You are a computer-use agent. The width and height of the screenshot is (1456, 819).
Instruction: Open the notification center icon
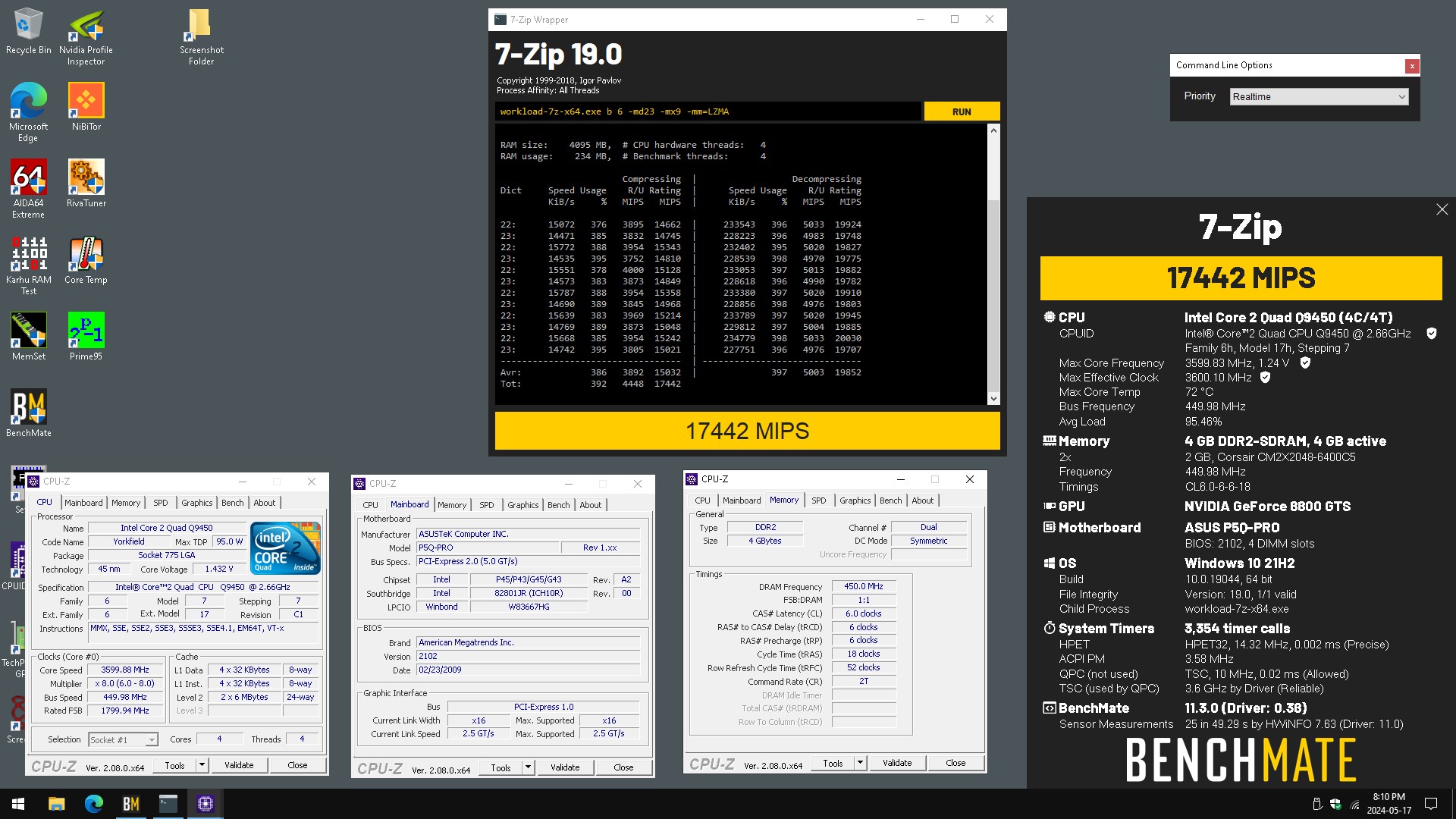click(1431, 804)
